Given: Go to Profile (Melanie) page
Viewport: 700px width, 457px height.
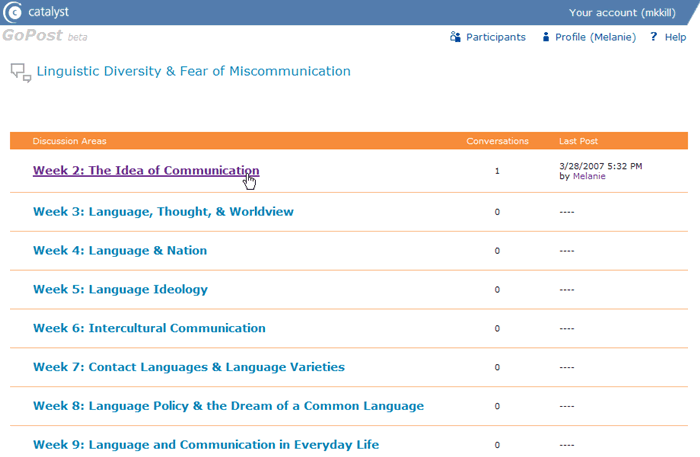Looking at the screenshot, I should click(596, 37).
